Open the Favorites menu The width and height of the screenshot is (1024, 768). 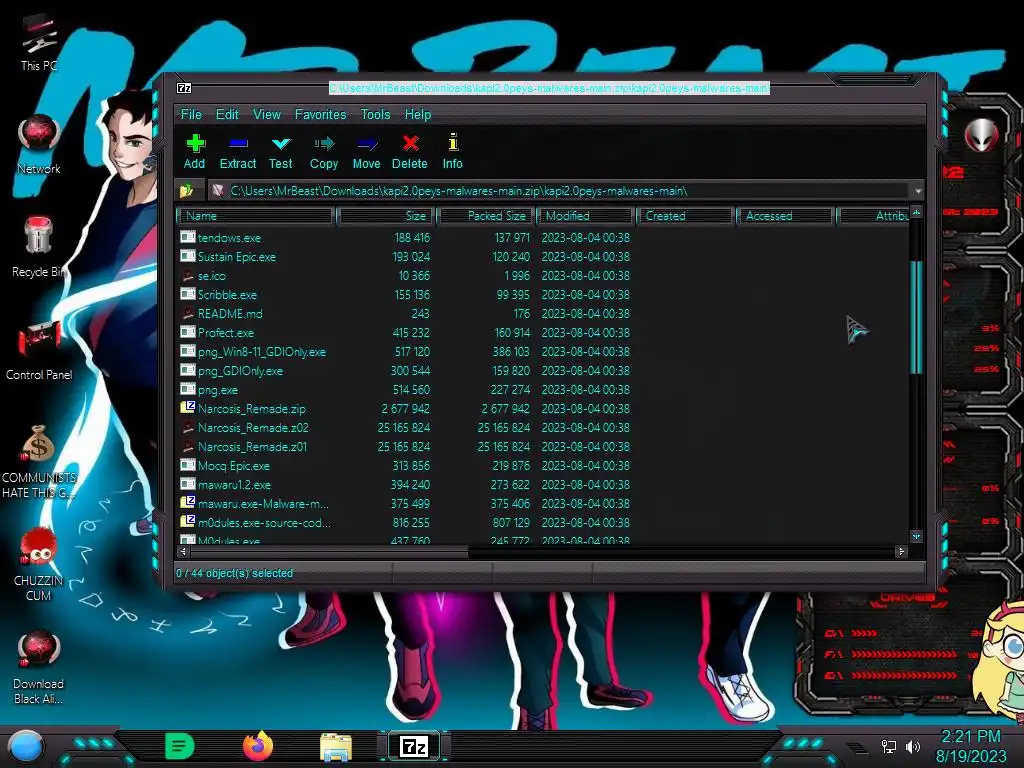click(321, 114)
